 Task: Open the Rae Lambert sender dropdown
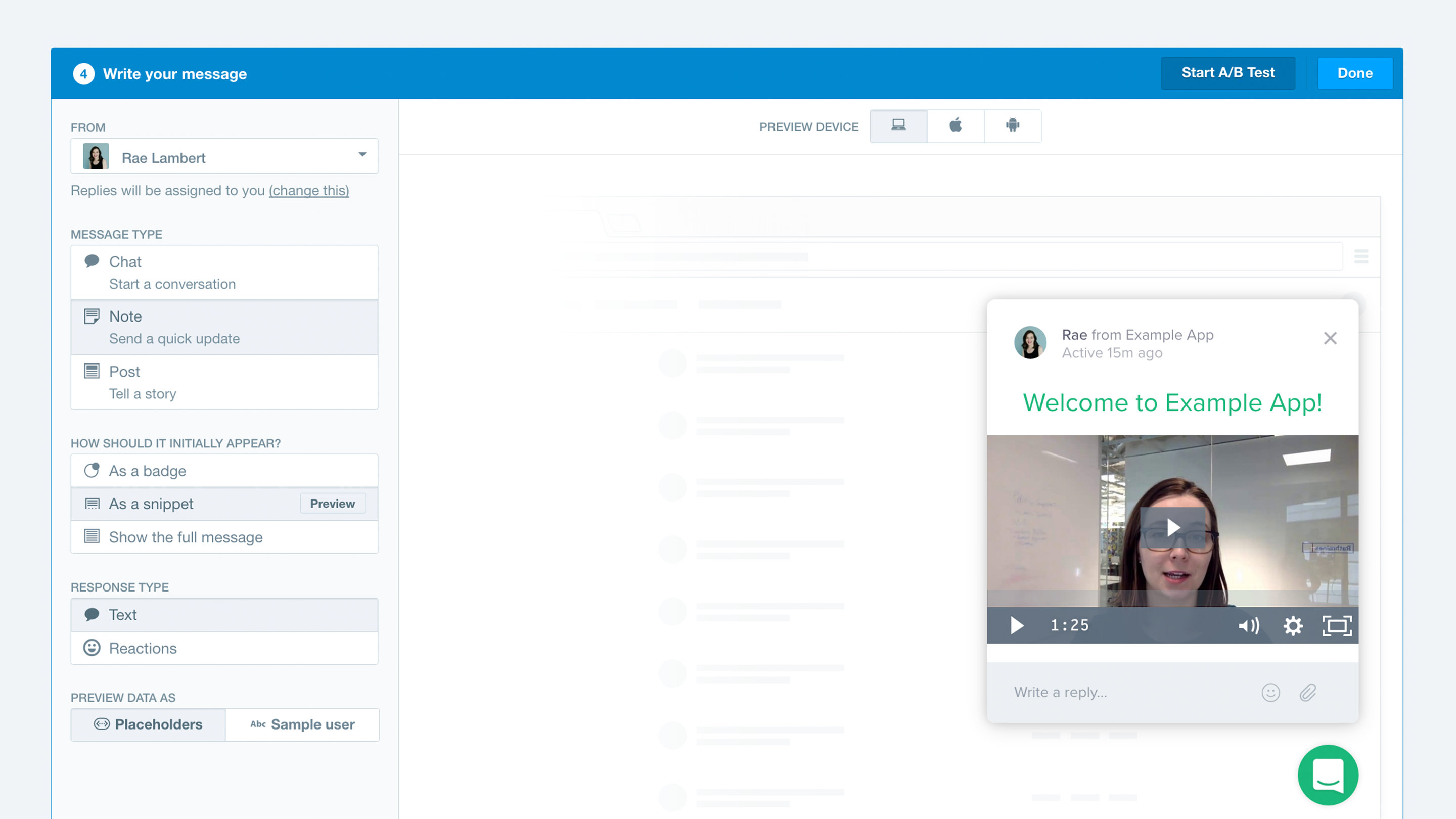(x=224, y=157)
